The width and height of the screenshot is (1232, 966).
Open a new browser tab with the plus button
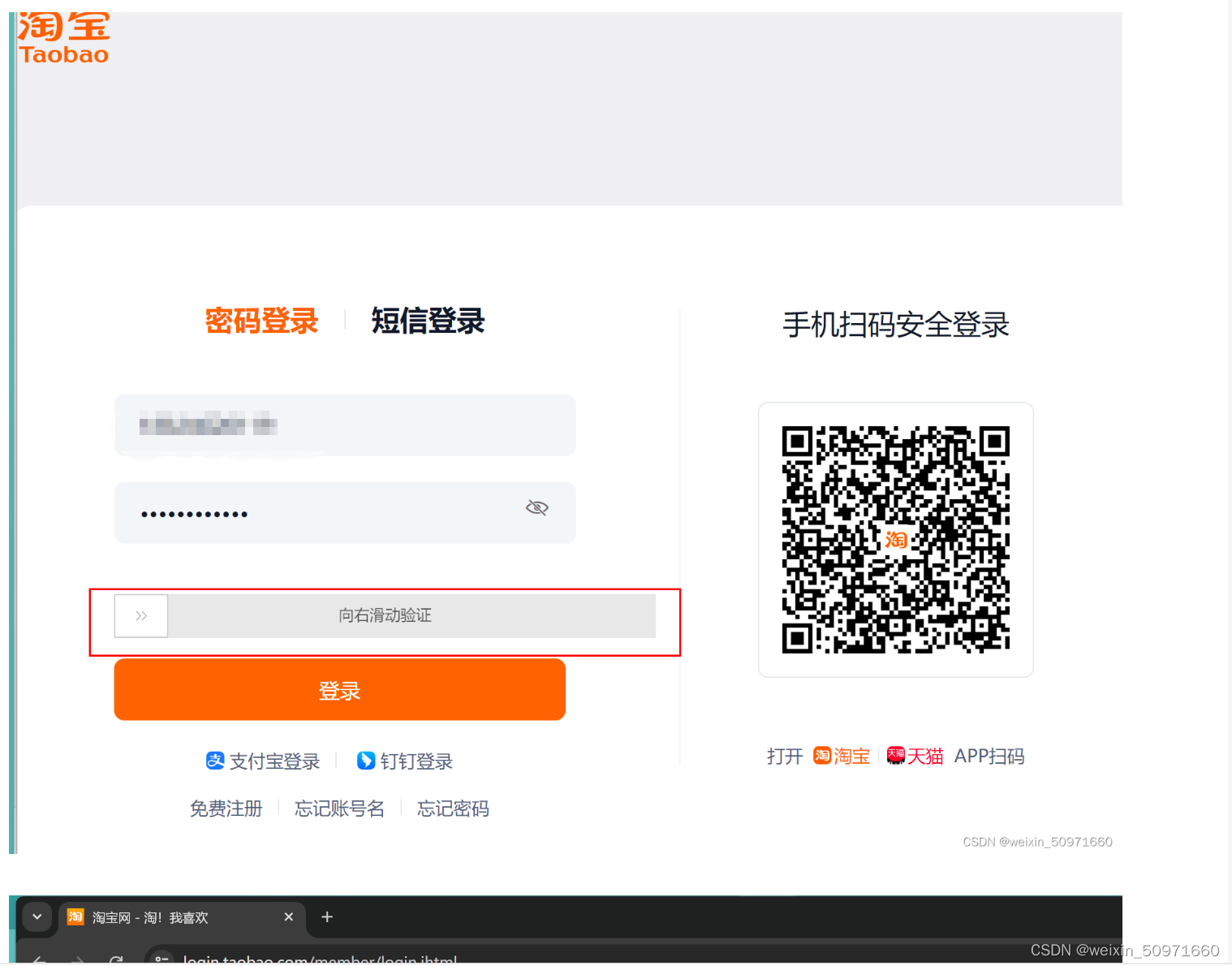click(326, 916)
